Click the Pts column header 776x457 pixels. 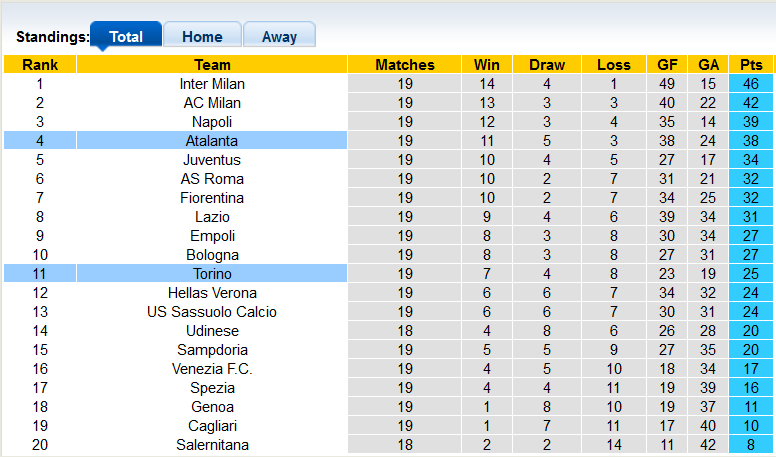click(751, 65)
